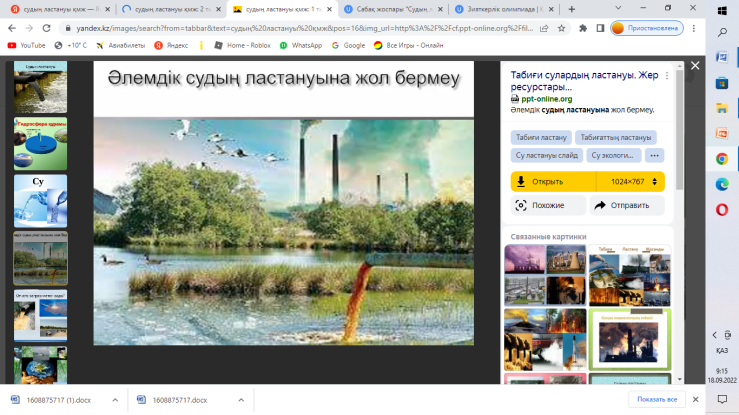
Task: Click the yellow Открыть button
Action: [x=553, y=181]
